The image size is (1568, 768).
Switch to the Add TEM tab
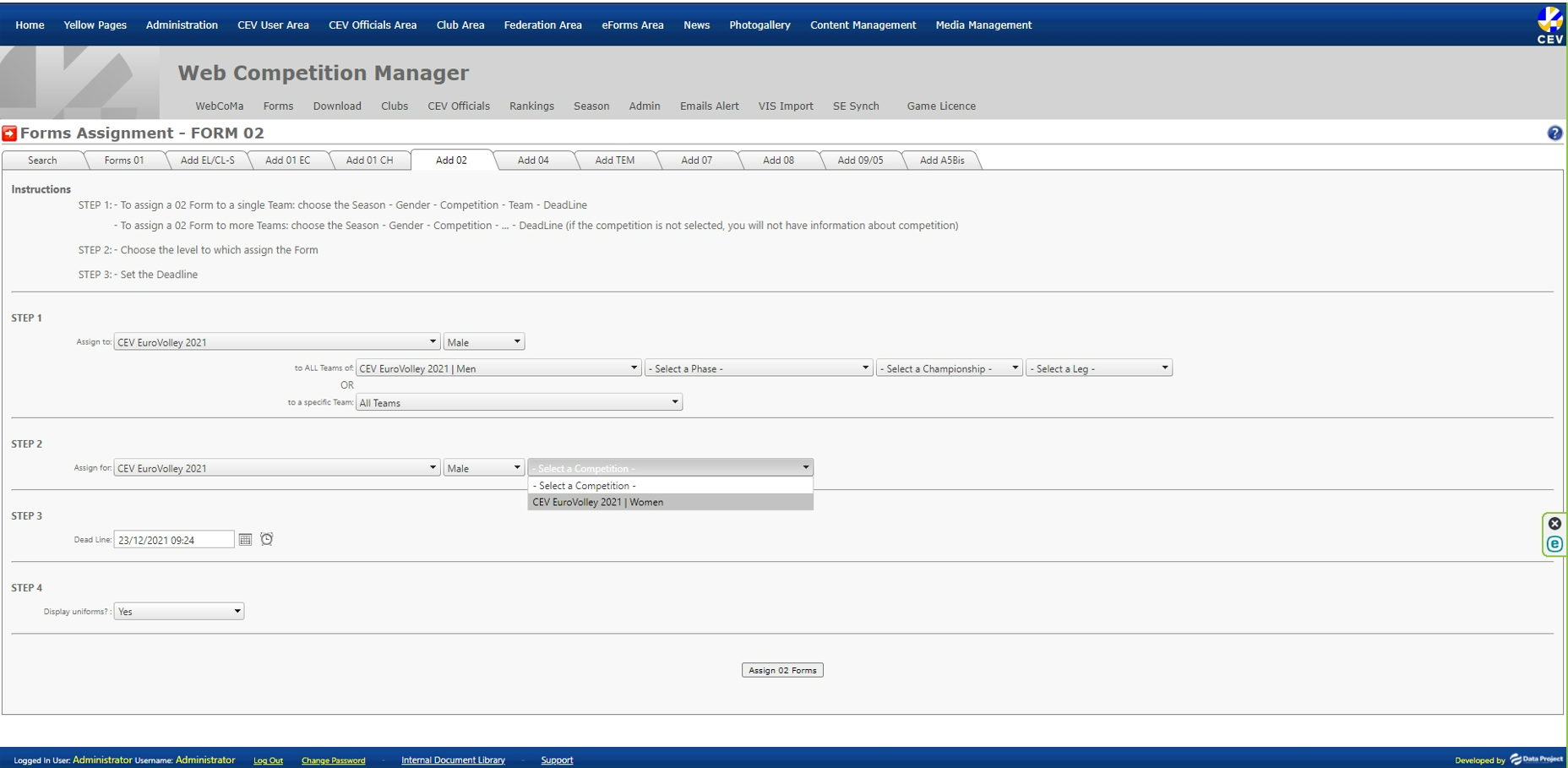click(615, 161)
